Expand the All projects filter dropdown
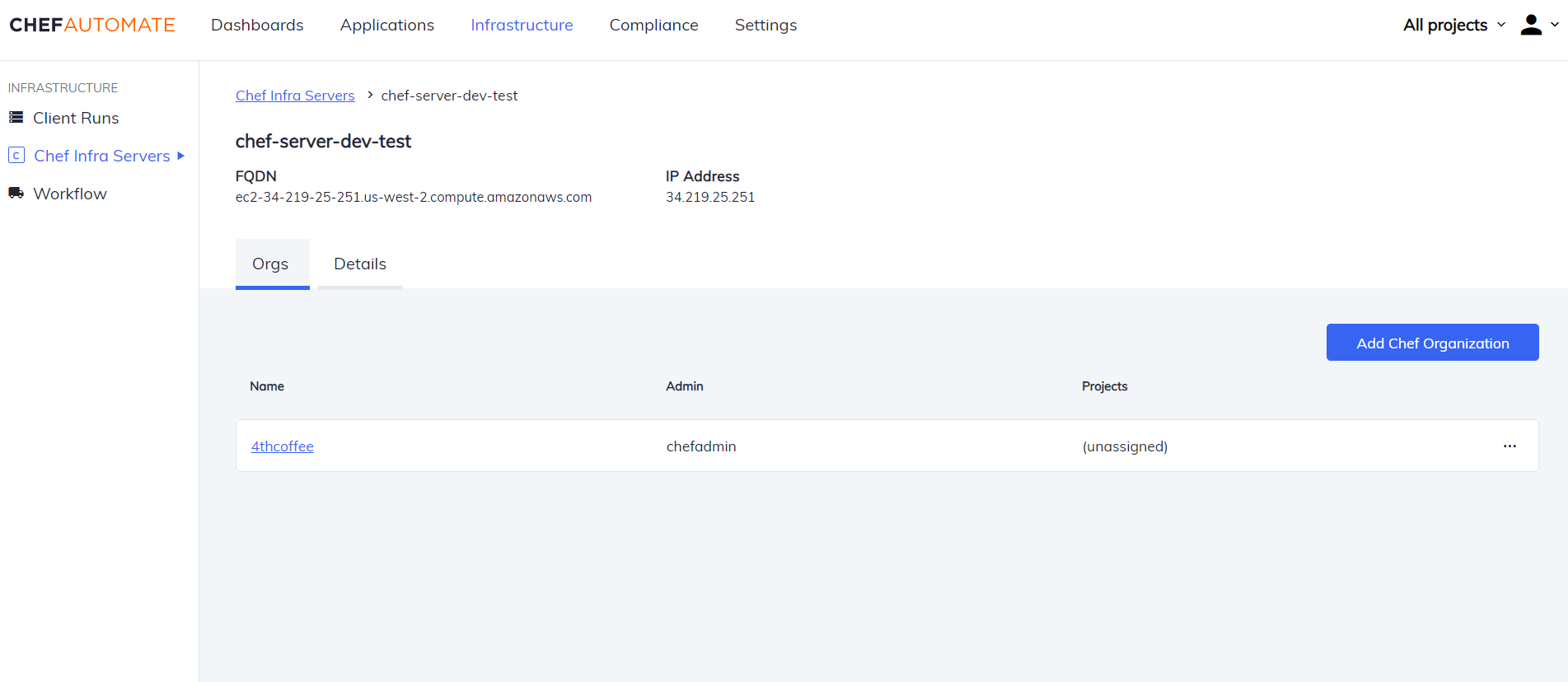The height and width of the screenshot is (682, 1568). (x=1453, y=25)
